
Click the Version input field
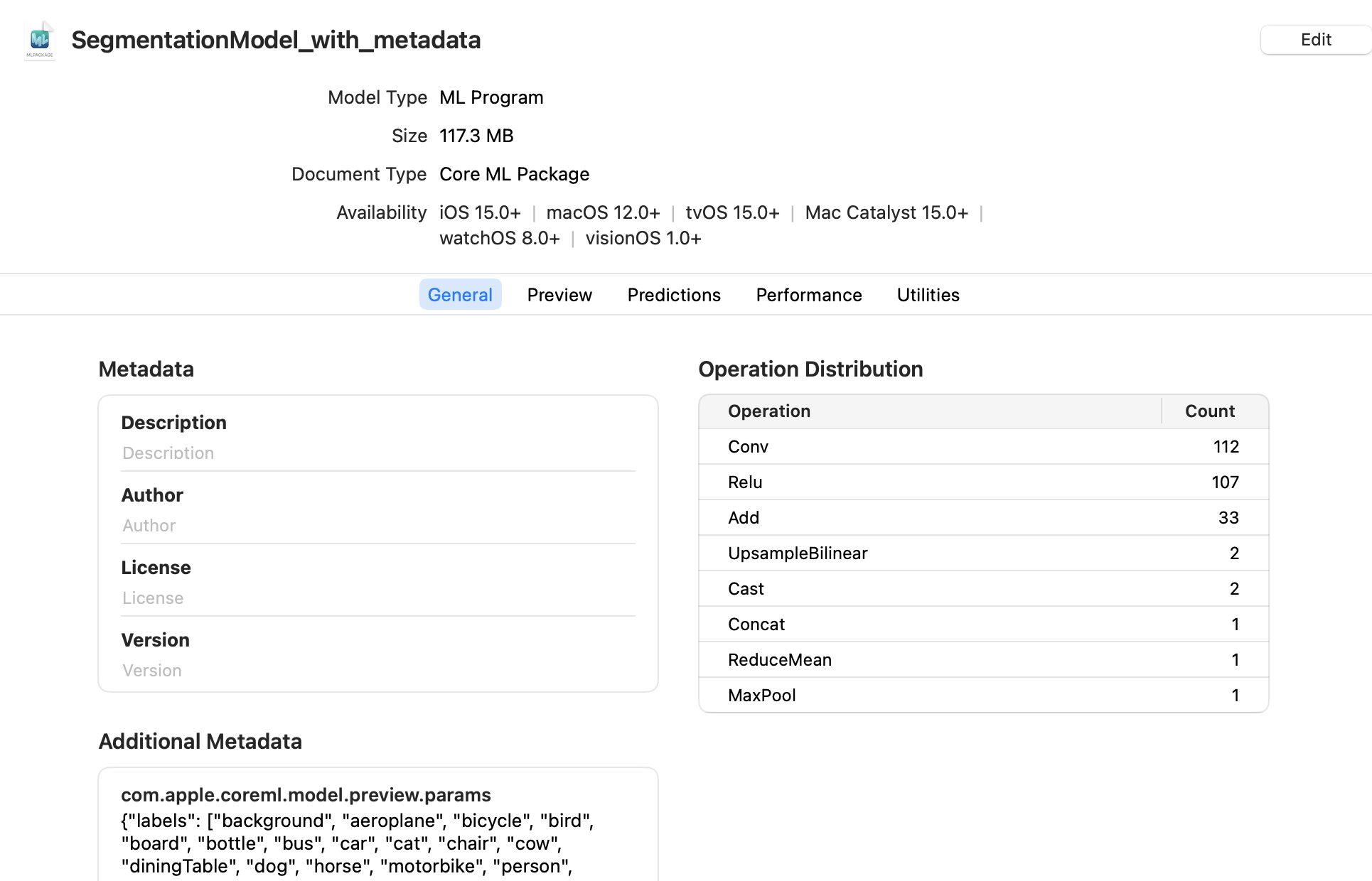(x=378, y=671)
